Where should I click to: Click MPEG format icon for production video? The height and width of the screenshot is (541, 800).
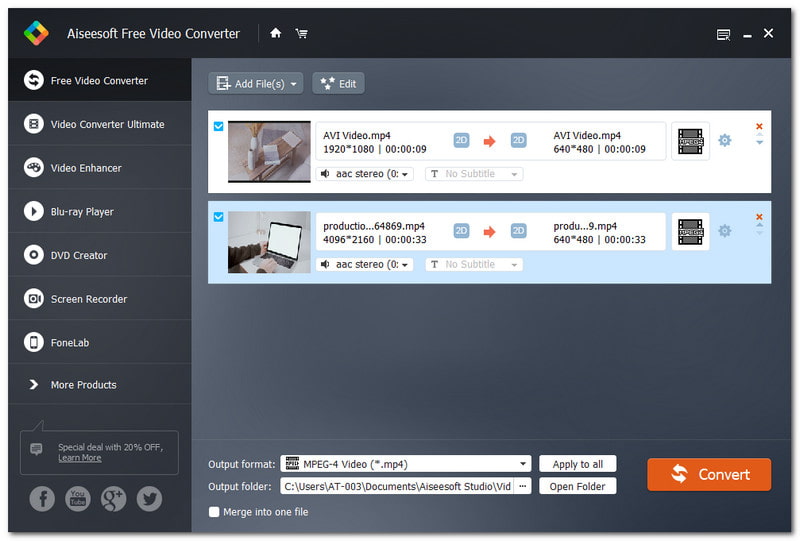point(690,231)
